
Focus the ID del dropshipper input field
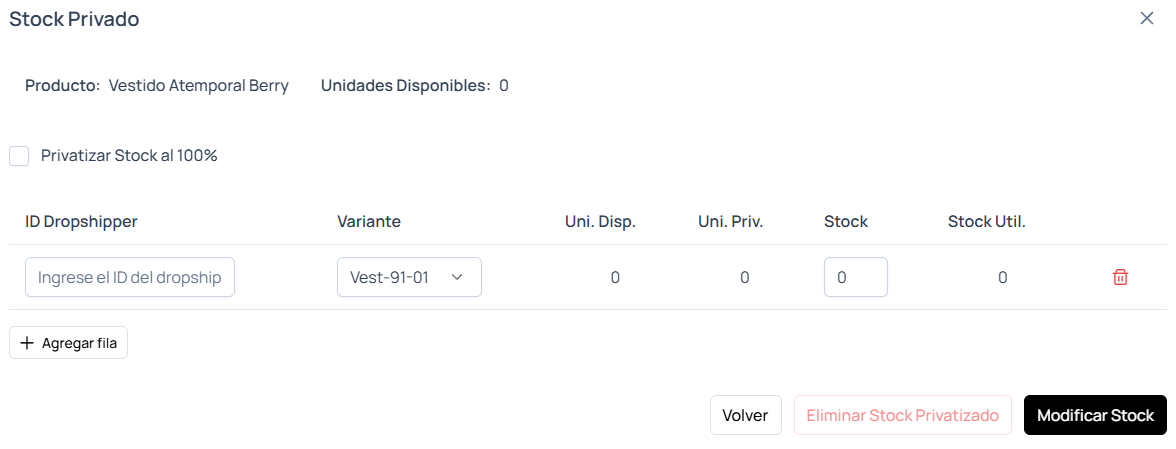pos(130,277)
